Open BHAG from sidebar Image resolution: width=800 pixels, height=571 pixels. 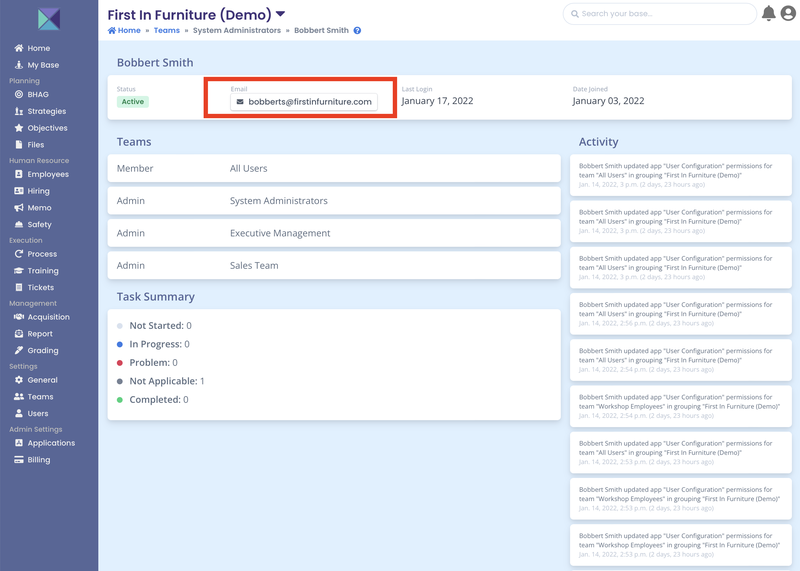click(x=38, y=94)
